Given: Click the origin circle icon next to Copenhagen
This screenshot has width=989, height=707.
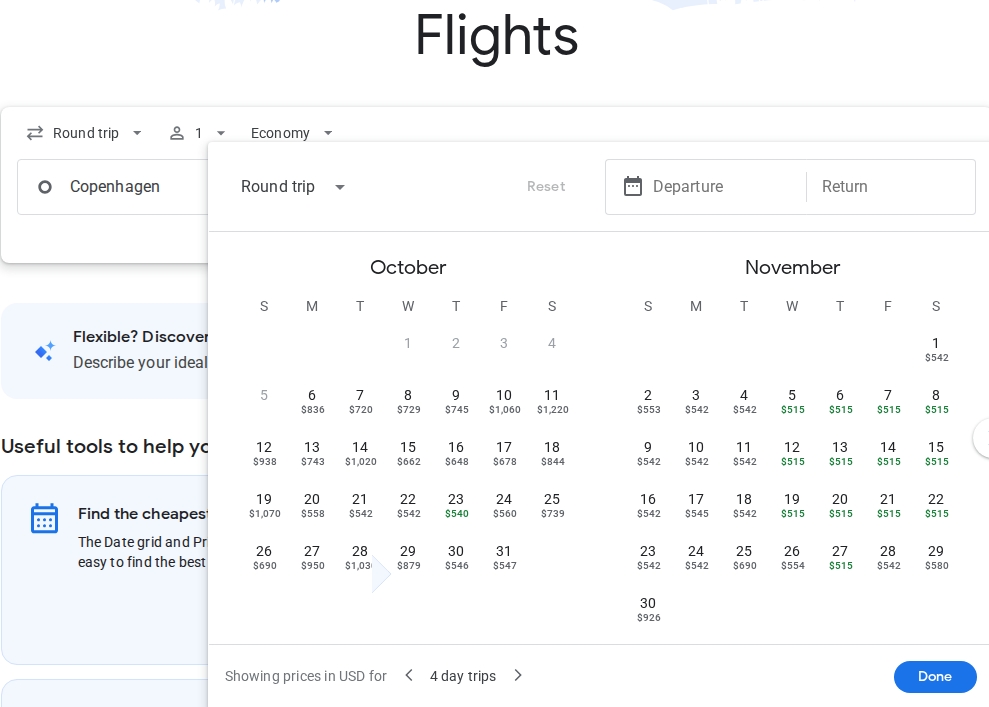Looking at the screenshot, I should pos(45,187).
